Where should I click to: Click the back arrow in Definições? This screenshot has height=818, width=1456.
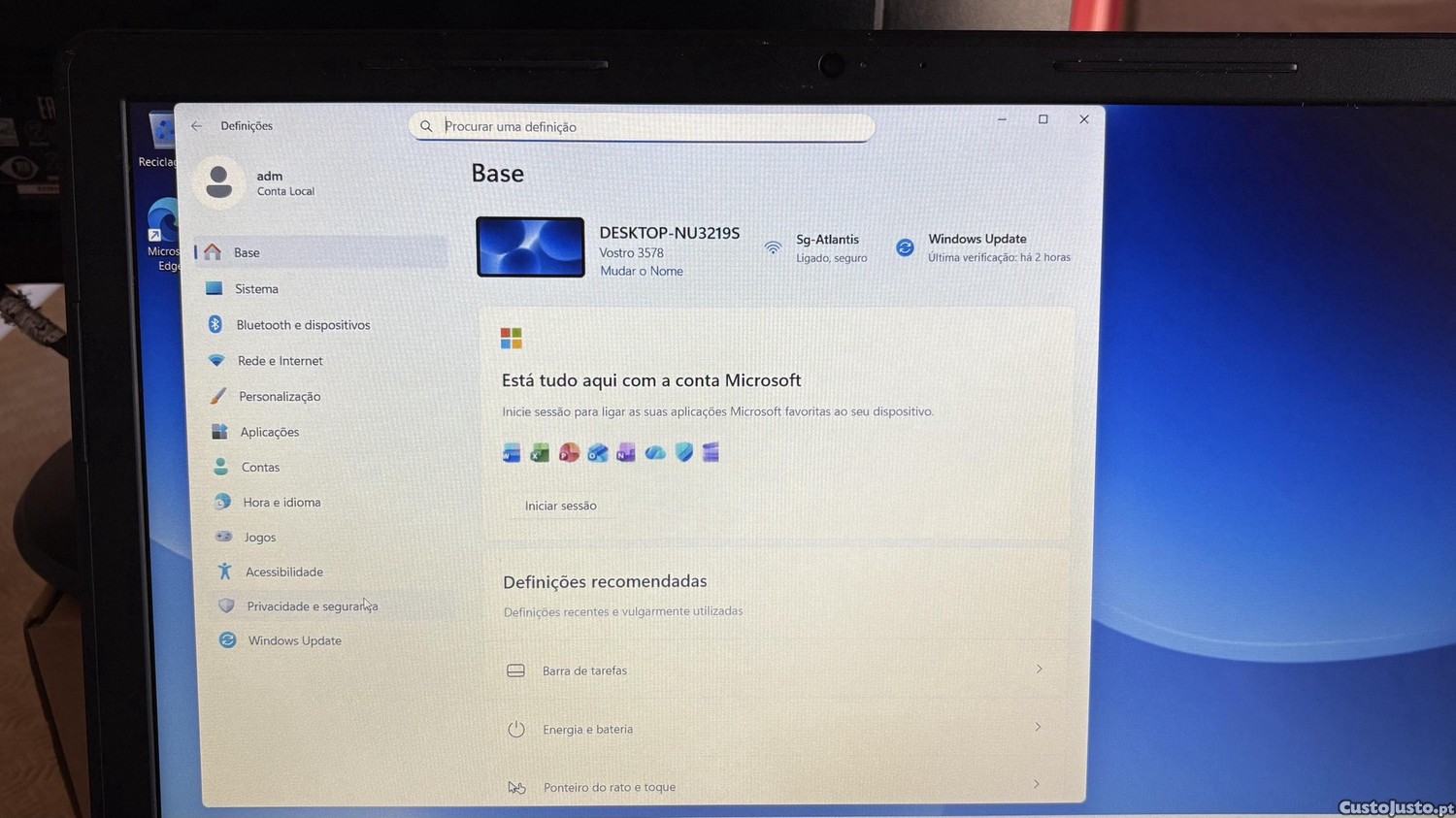tap(197, 126)
